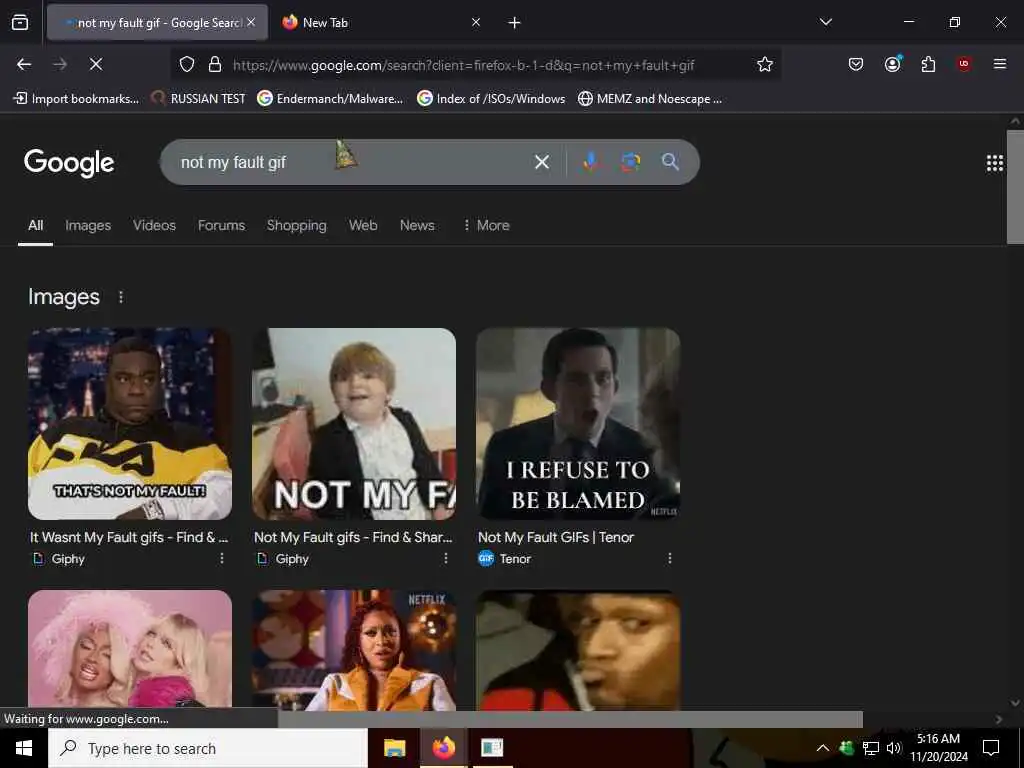Switch to Images results
Viewport: 1024px width, 768px height.
88,225
